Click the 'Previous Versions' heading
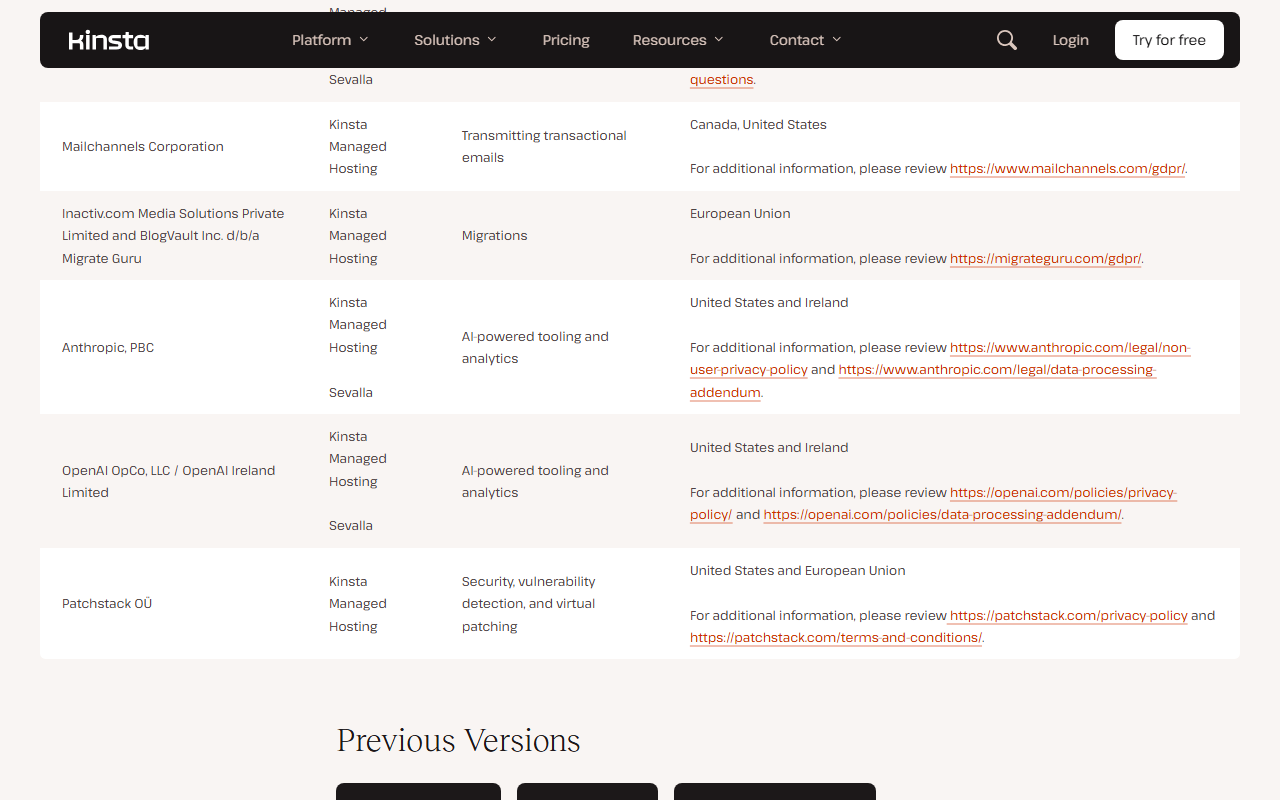 [x=459, y=740]
